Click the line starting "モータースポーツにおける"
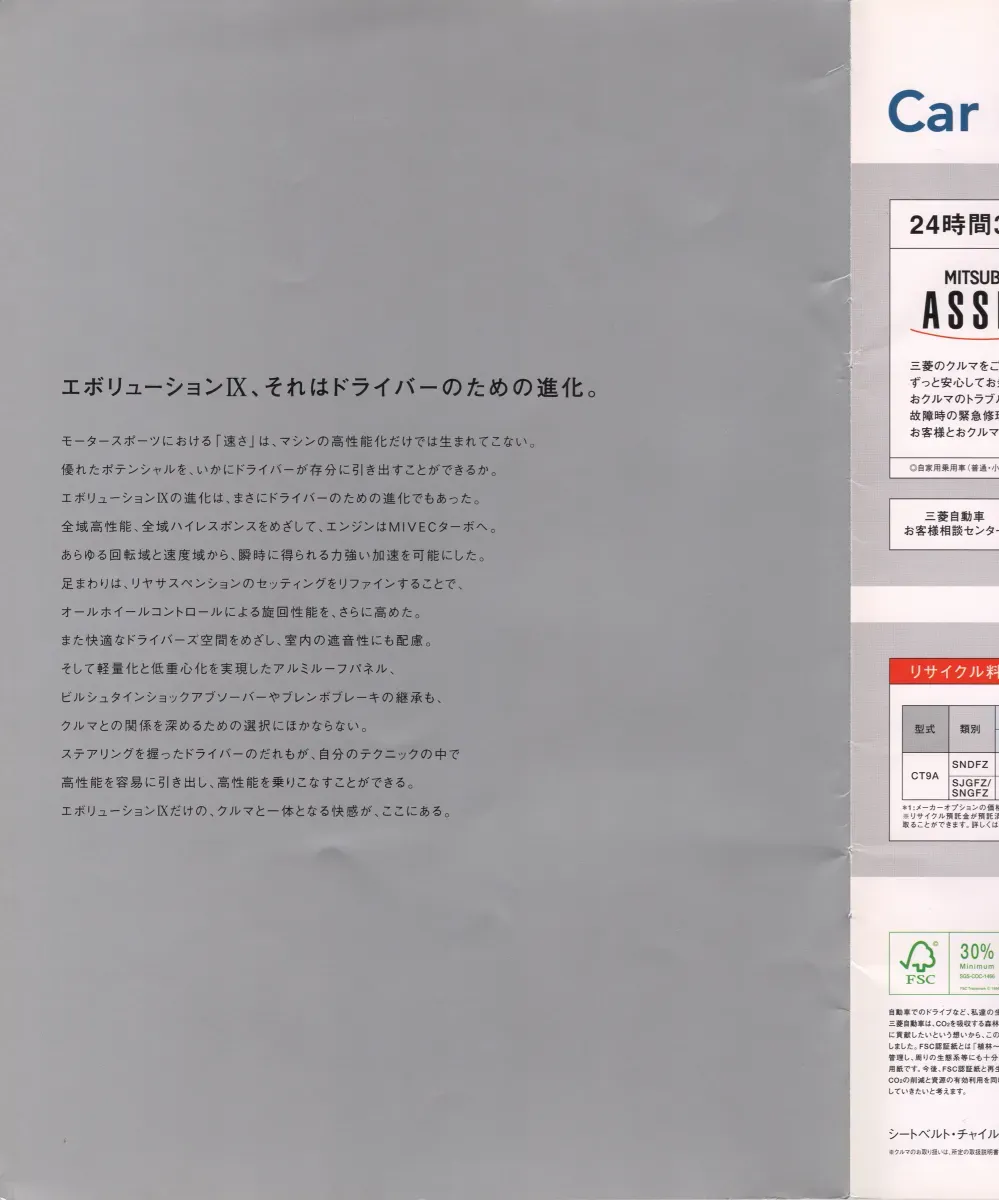Viewport: 999px width, 1200px height. (x=300, y=441)
